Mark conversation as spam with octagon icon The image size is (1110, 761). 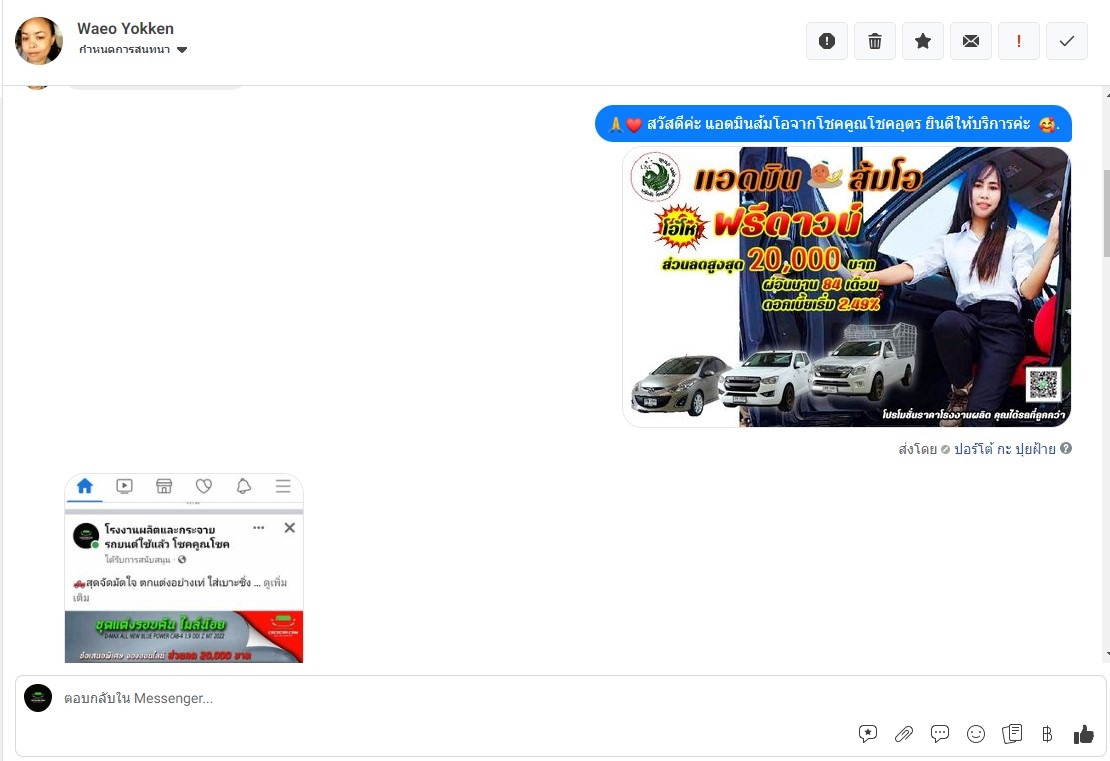[827, 41]
